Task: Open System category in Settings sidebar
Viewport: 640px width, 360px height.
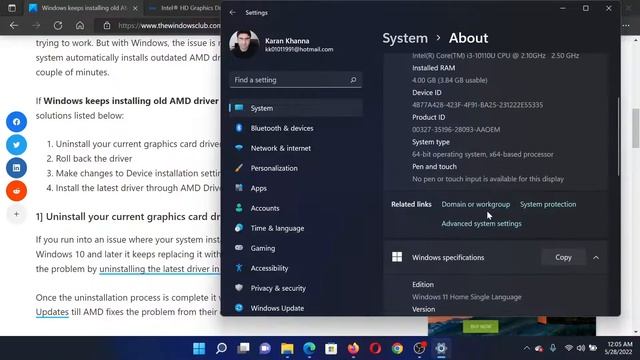Action: tap(296, 108)
